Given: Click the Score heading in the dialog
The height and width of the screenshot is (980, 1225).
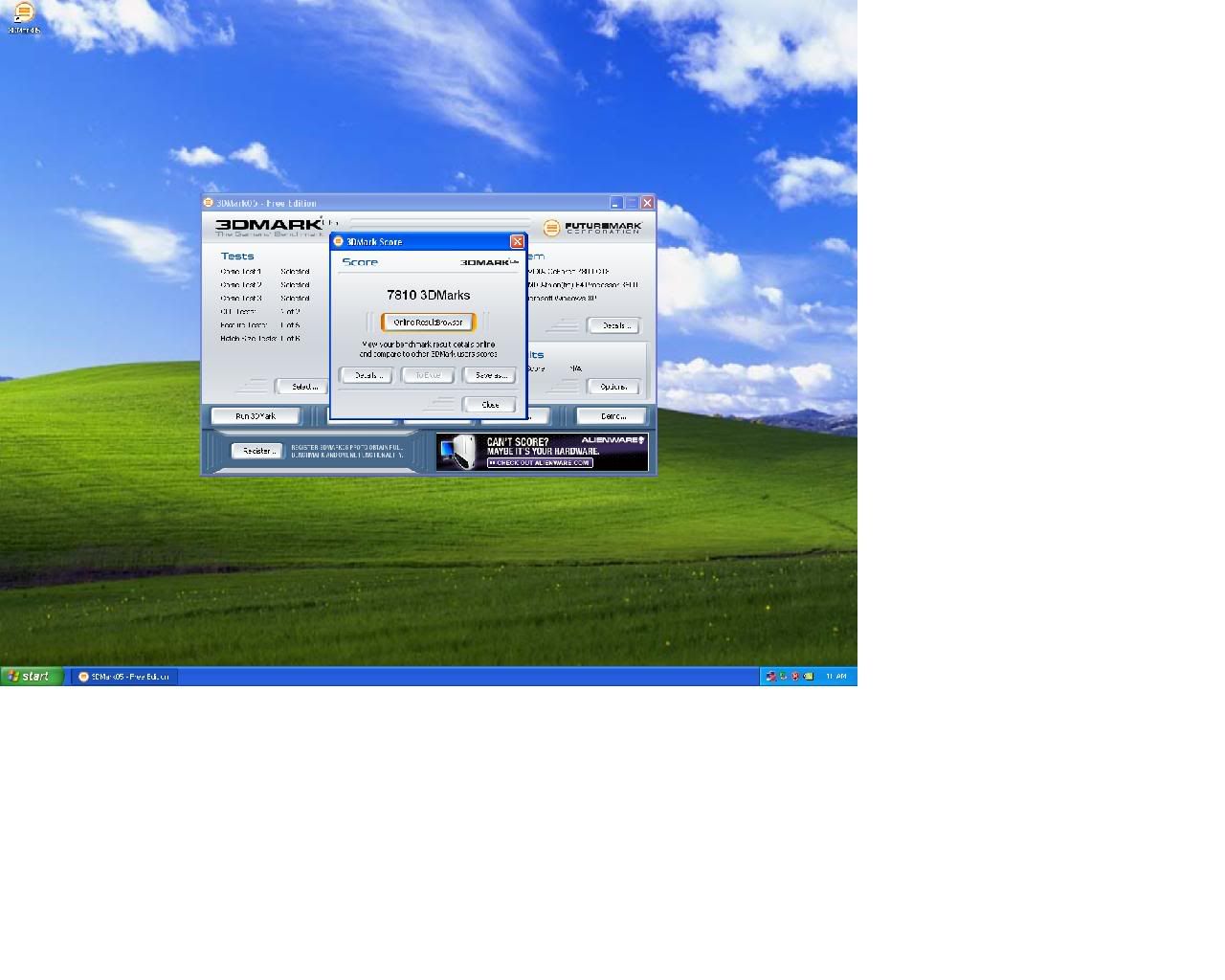Looking at the screenshot, I should click(x=360, y=262).
